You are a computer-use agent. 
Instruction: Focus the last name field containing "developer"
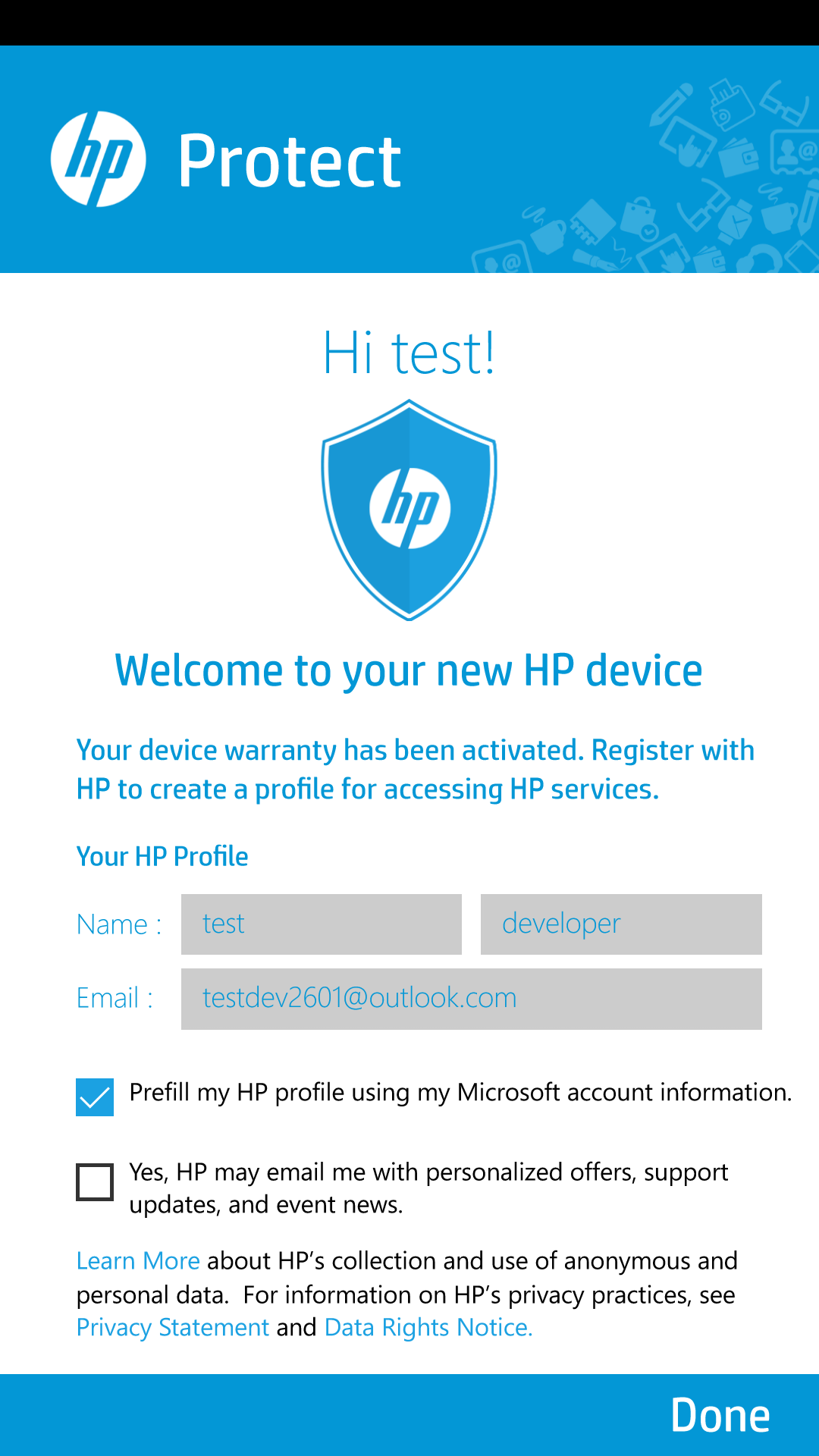(x=621, y=924)
